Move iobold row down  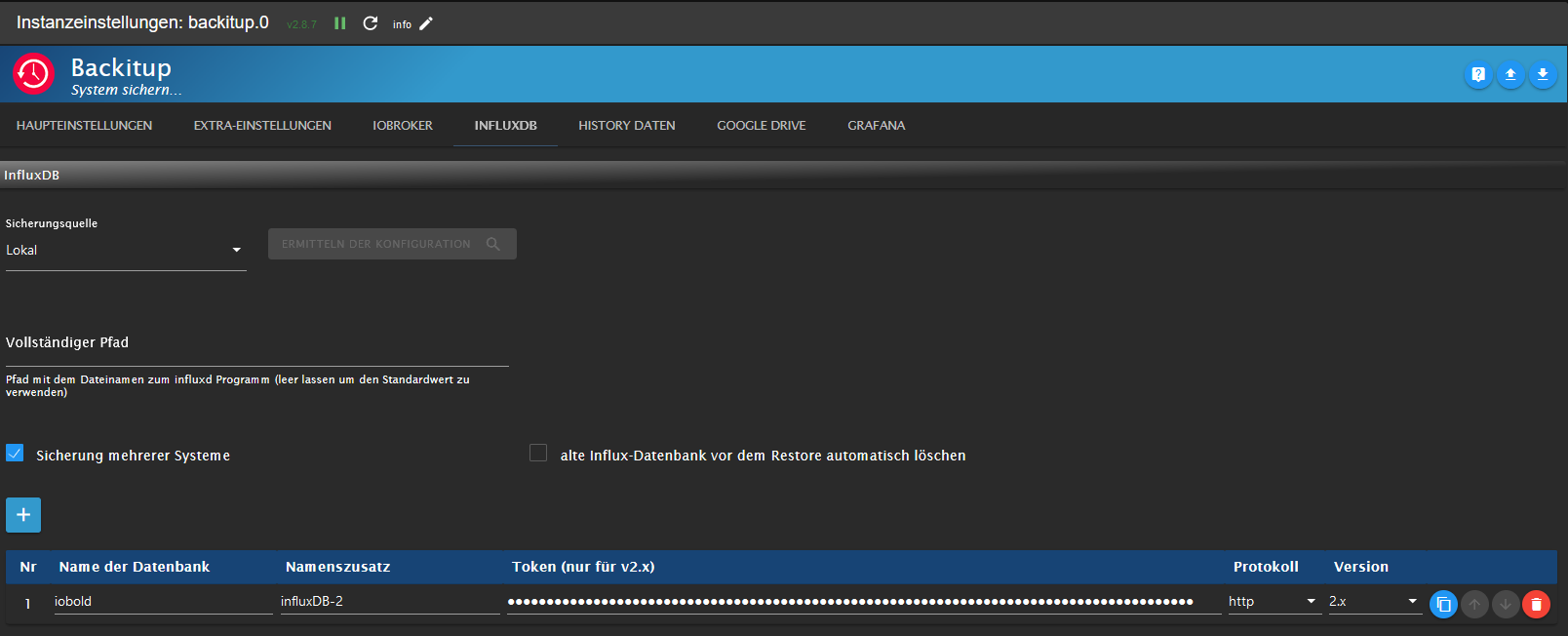coord(1506,605)
